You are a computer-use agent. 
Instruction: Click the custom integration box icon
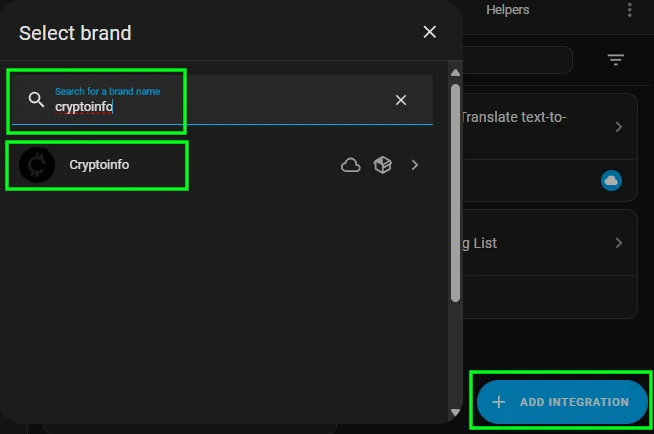click(x=382, y=165)
